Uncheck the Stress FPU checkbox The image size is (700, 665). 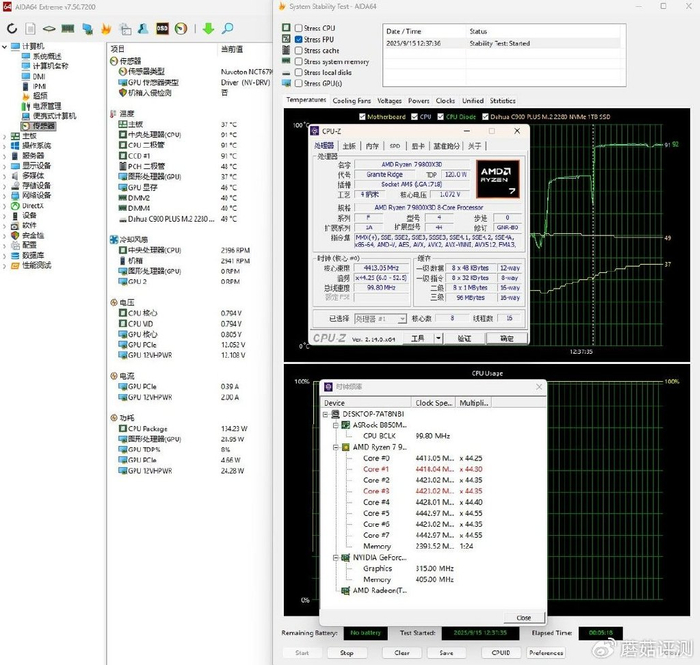298,39
